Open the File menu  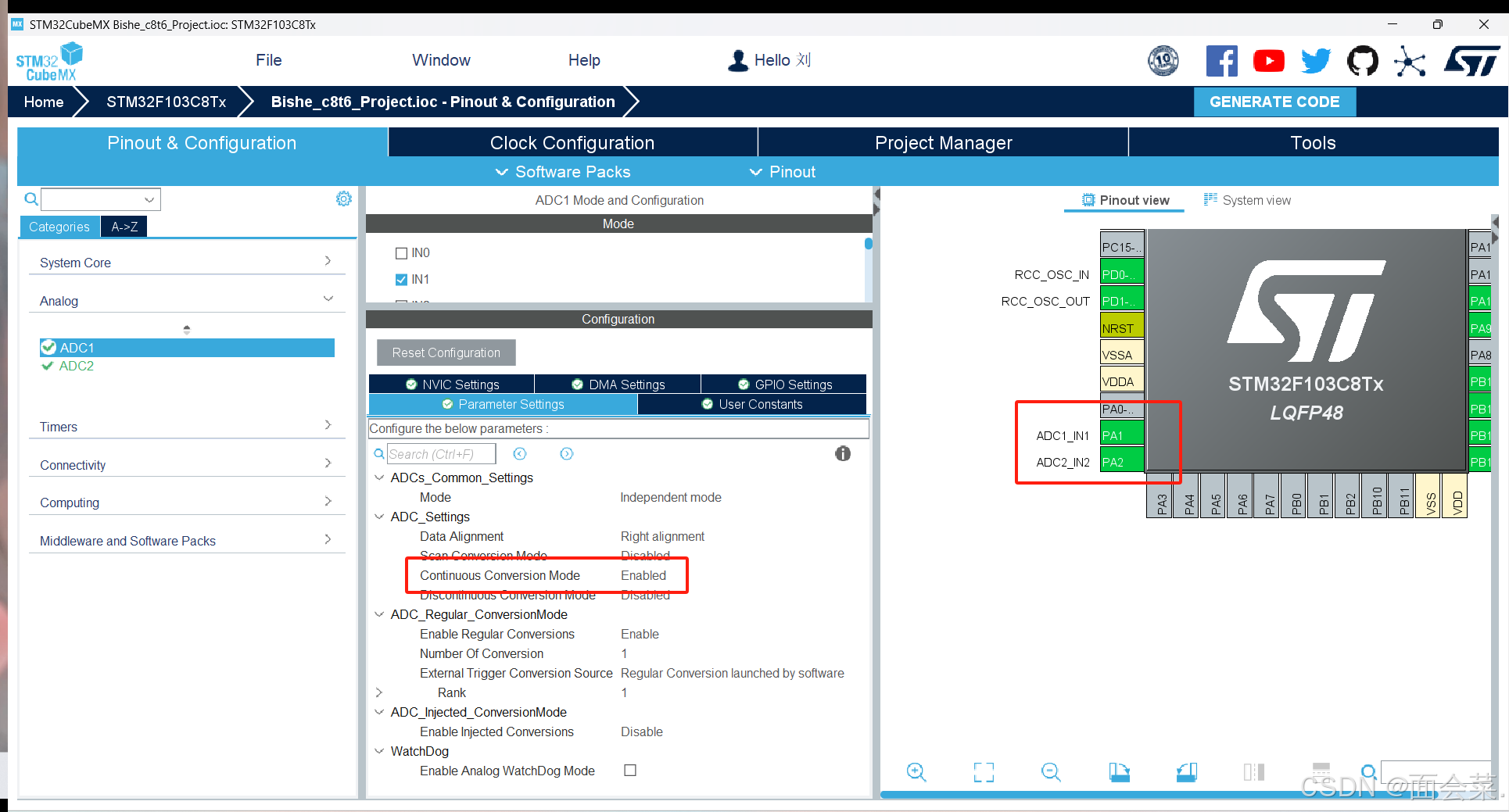pyautogui.click(x=269, y=60)
